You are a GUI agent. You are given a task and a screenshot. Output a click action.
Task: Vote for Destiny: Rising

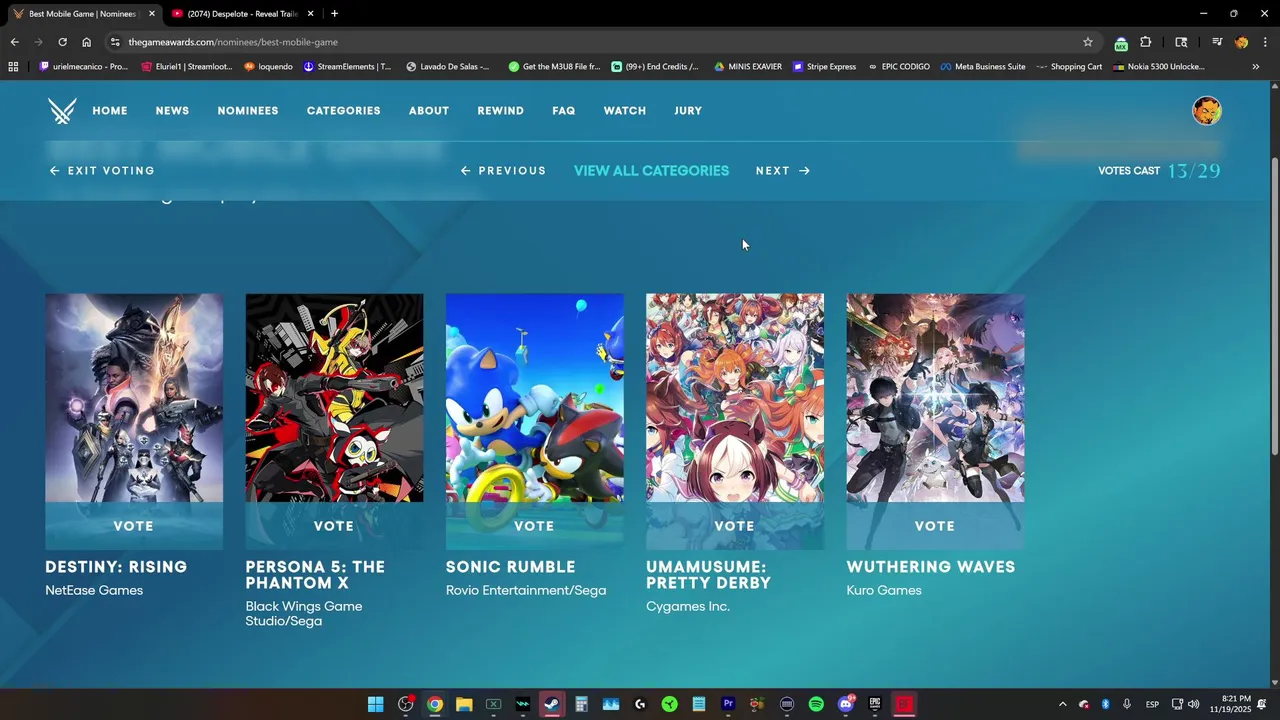pos(134,526)
